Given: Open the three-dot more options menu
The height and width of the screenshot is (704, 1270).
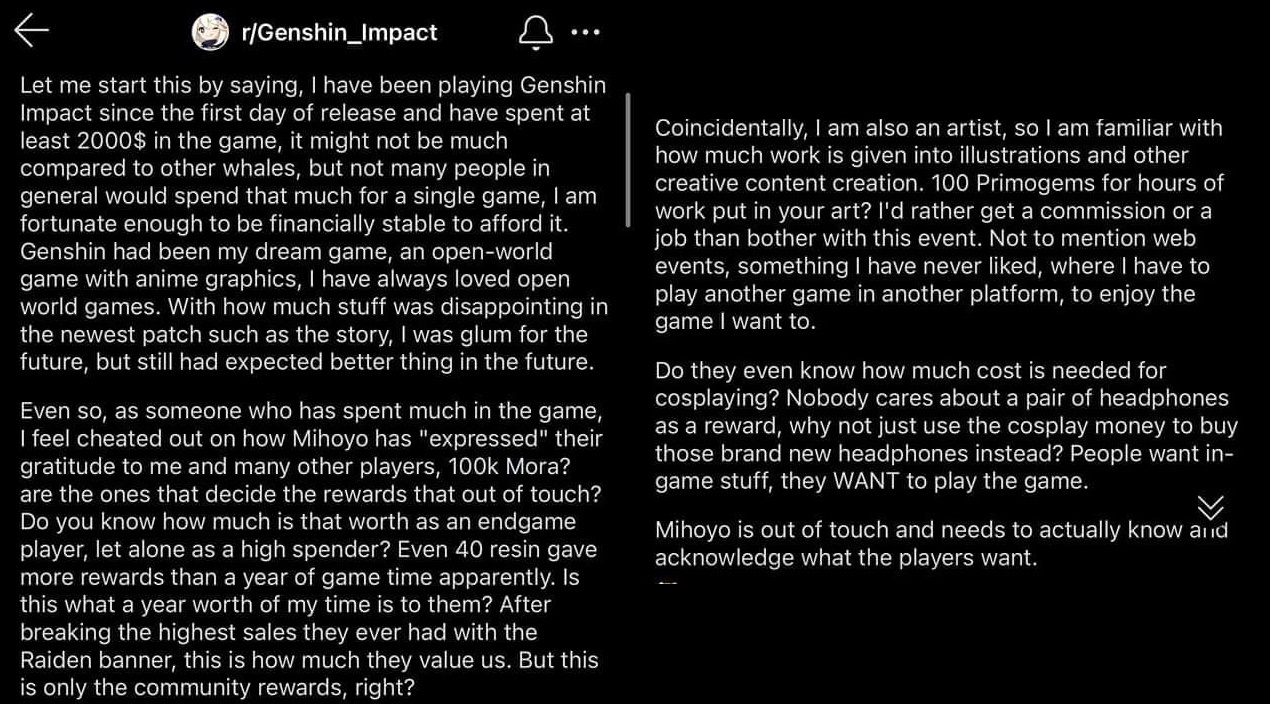Looking at the screenshot, I should (585, 32).
